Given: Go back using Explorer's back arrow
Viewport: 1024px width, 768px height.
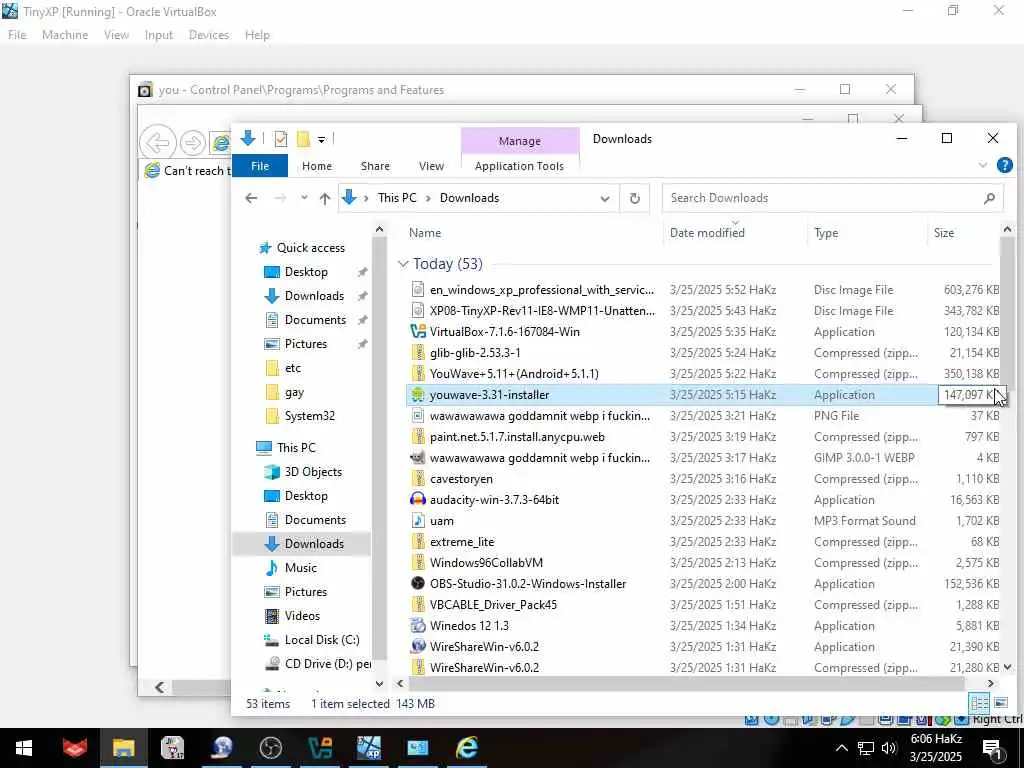Looking at the screenshot, I should 251,198.
